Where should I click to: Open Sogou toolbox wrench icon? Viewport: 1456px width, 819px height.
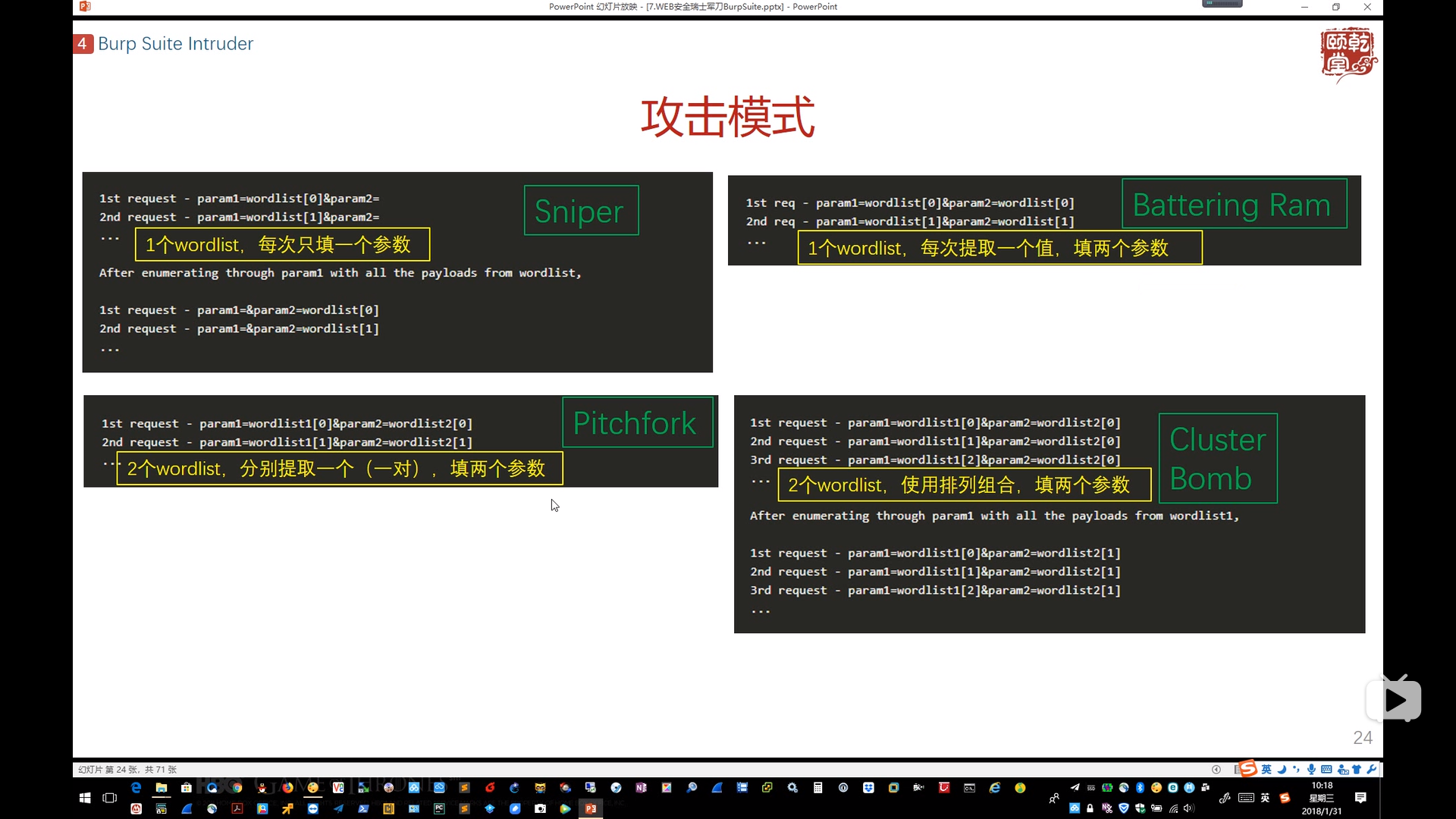point(1371,769)
